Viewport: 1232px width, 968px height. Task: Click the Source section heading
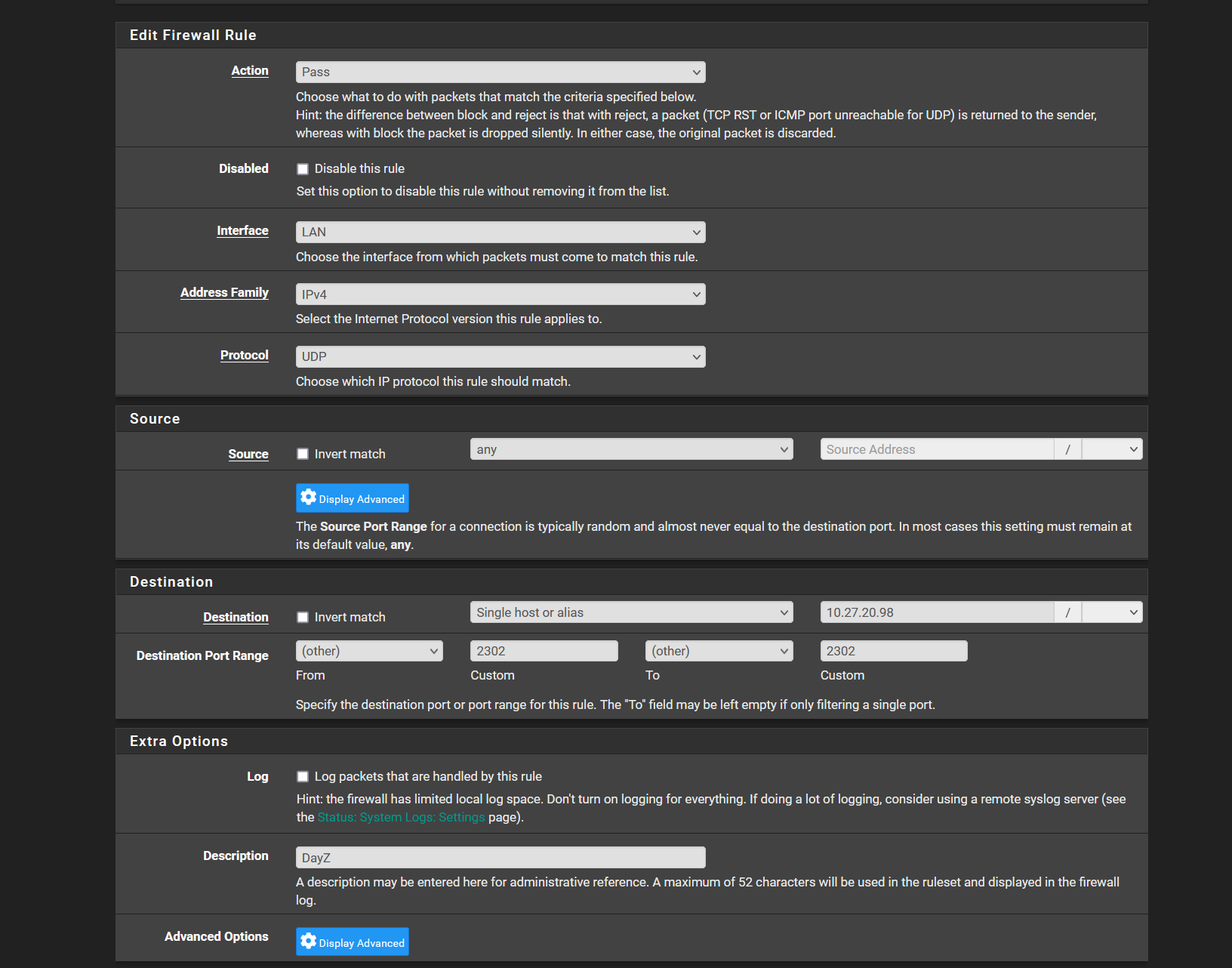[x=155, y=419]
